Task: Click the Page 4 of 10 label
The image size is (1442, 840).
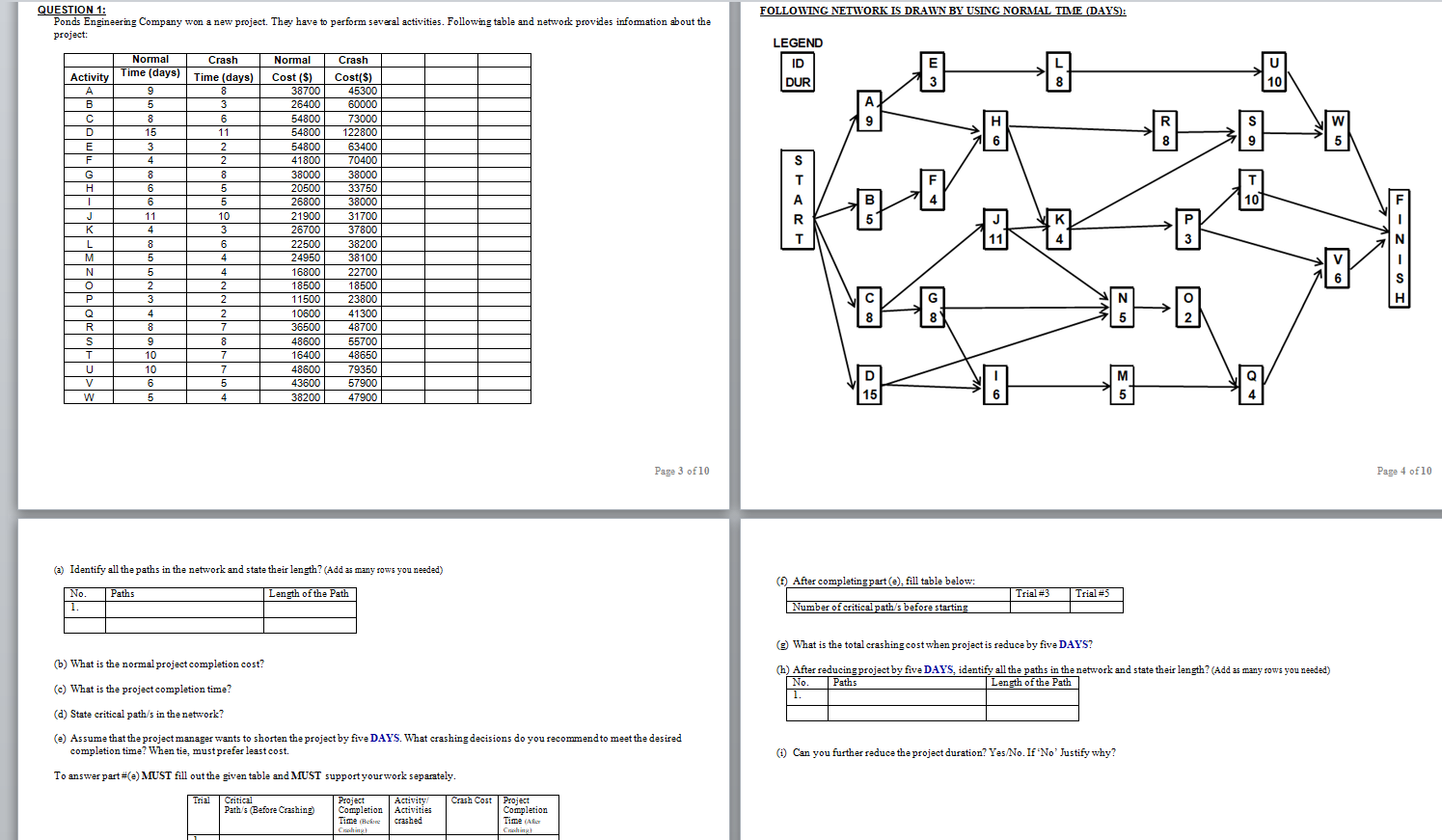Action: coord(1406,472)
